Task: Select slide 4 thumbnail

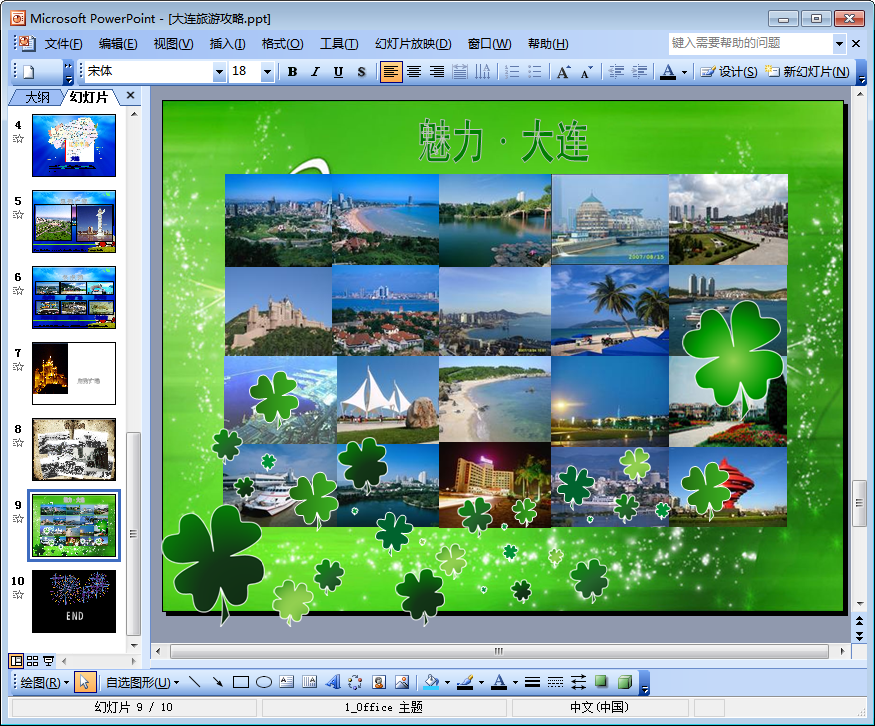Action: tap(74, 145)
